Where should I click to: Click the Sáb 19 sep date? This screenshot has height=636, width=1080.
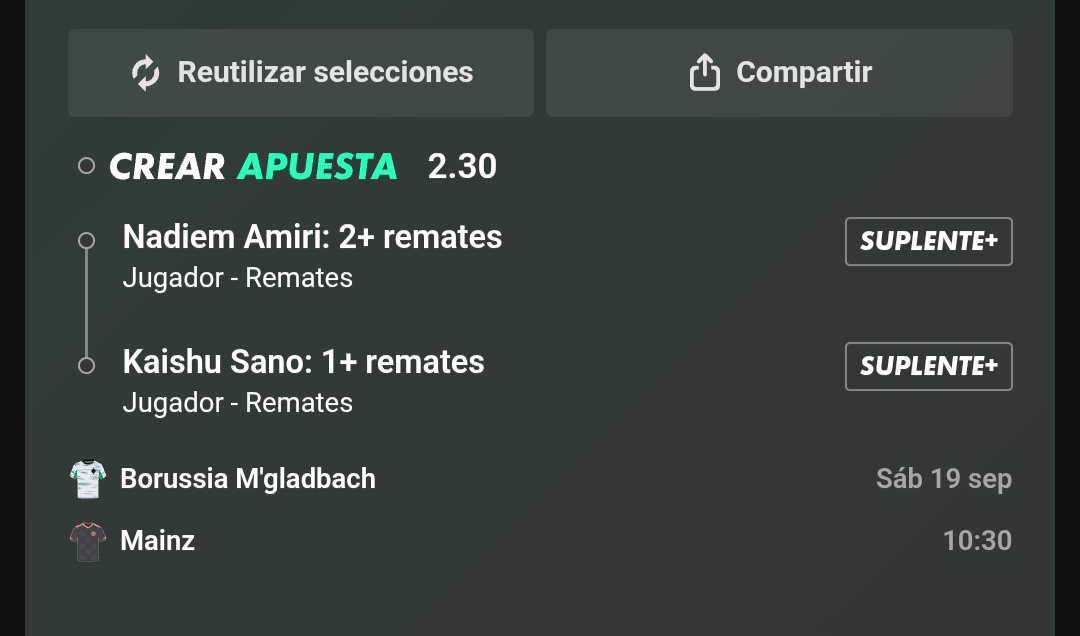[x=944, y=479]
